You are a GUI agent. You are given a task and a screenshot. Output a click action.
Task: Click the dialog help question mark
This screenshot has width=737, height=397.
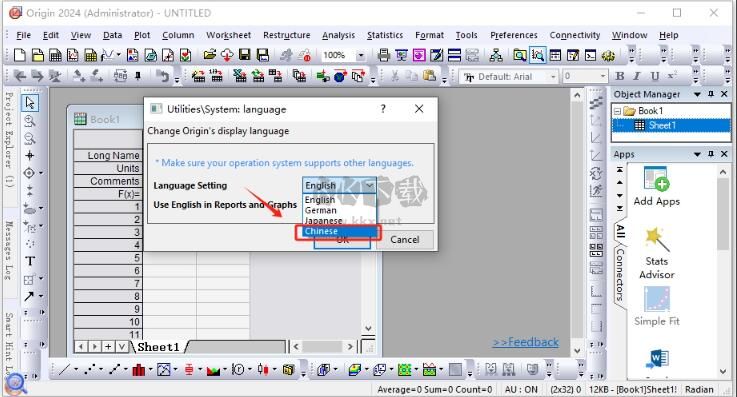pyautogui.click(x=383, y=109)
